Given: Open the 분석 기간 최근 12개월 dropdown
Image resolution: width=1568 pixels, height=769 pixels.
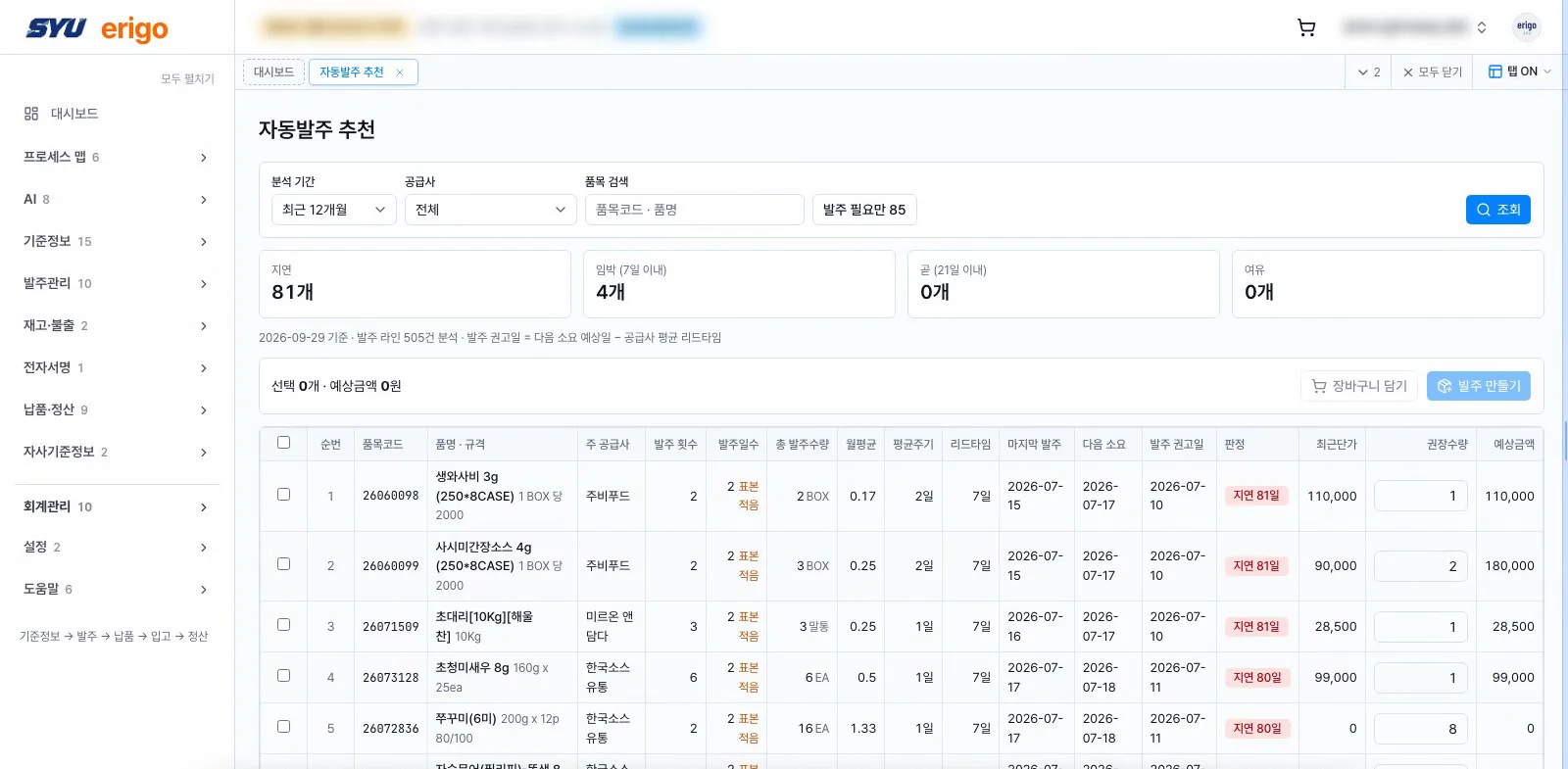Looking at the screenshot, I should [x=334, y=210].
